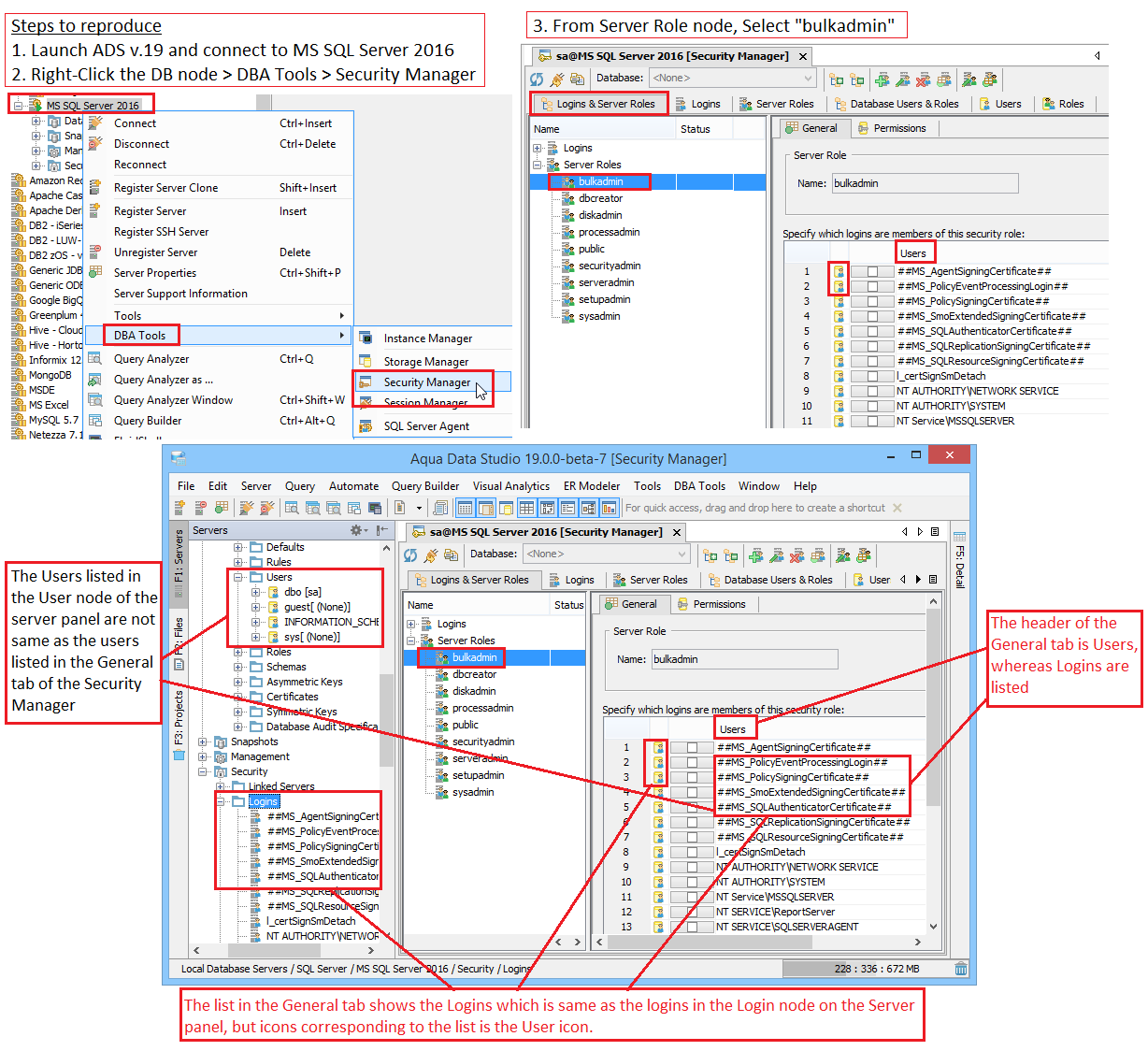Check NT SERVICE\ReportServer membership box

point(692,912)
